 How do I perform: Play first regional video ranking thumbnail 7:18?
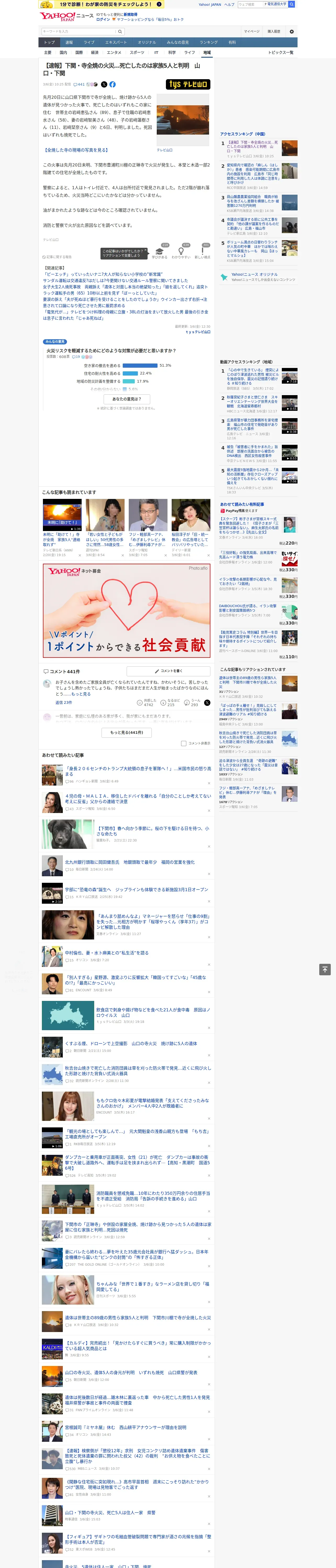290,376
